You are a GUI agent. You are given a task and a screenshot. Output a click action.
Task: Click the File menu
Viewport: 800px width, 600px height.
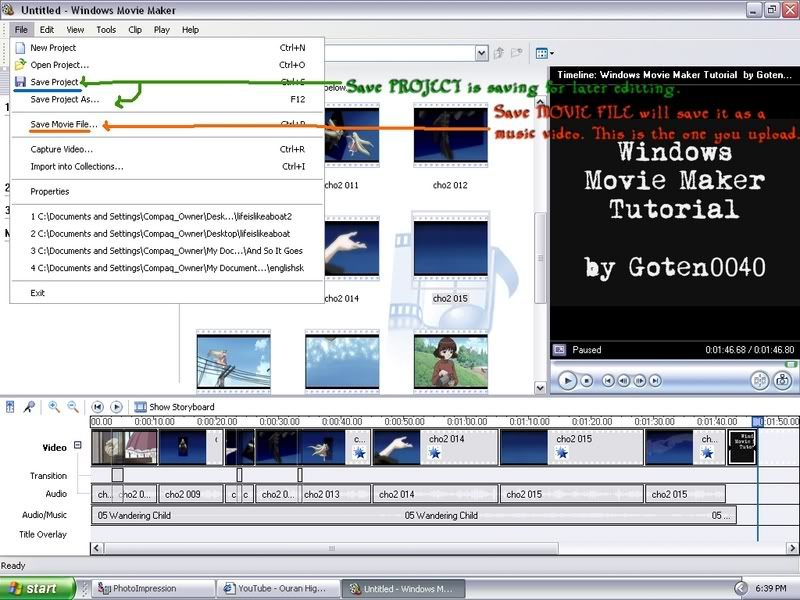pyautogui.click(x=21, y=30)
